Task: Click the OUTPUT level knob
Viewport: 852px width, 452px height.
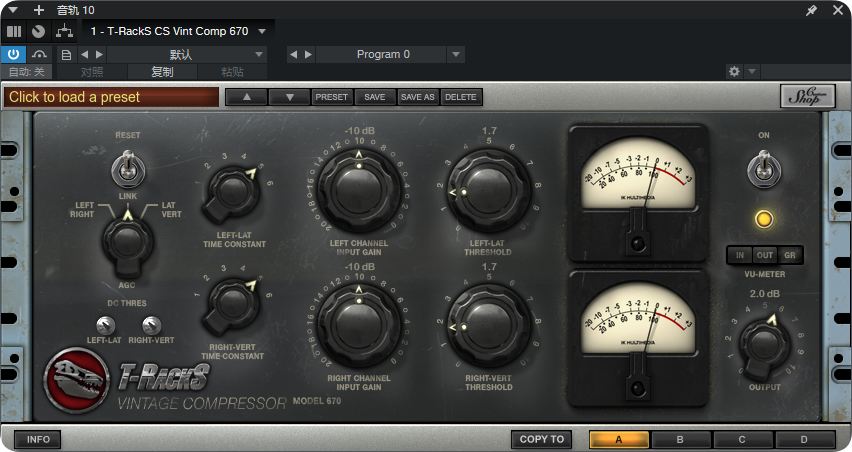Action: pos(765,346)
